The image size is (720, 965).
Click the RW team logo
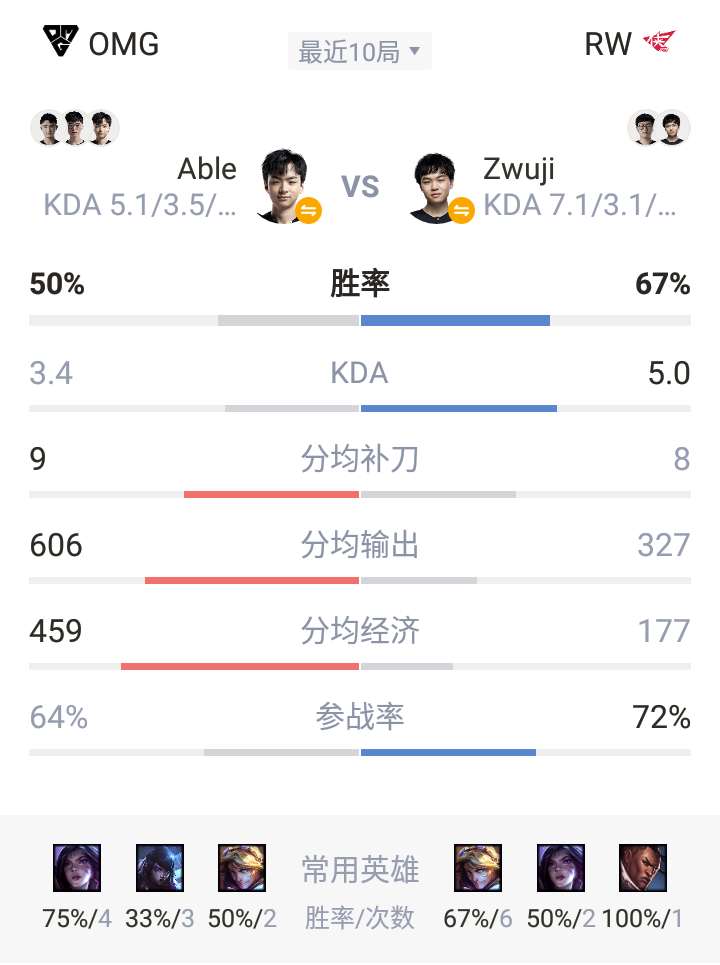pos(660,42)
